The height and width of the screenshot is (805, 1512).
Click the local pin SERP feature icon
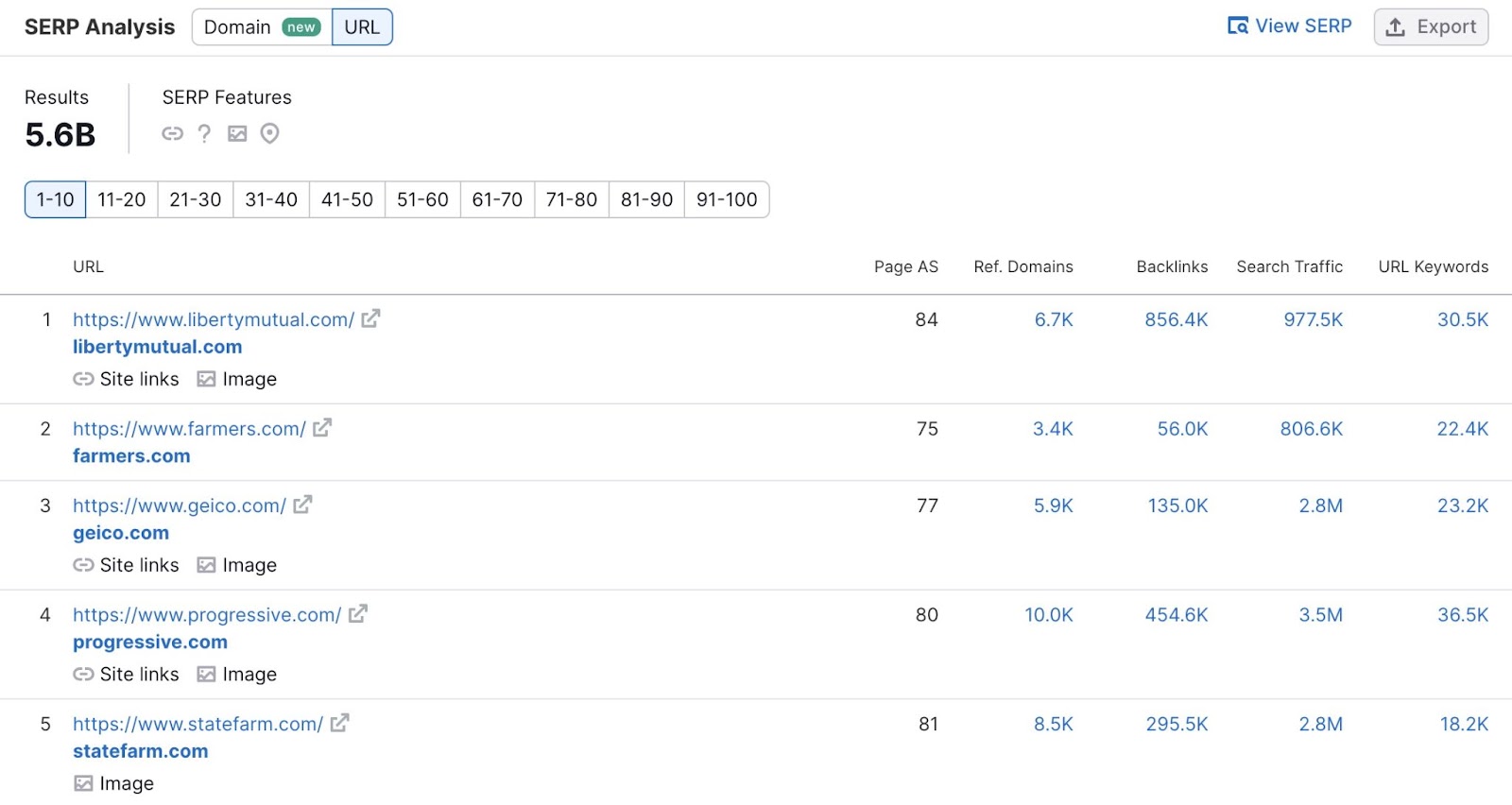(269, 133)
